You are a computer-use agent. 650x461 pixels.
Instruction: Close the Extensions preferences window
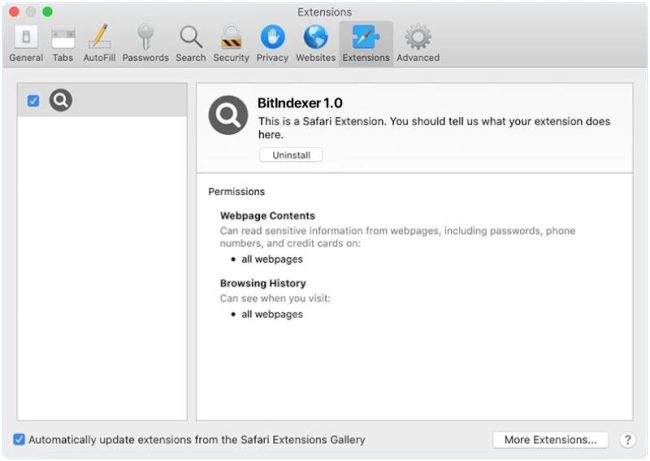(x=14, y=12)
